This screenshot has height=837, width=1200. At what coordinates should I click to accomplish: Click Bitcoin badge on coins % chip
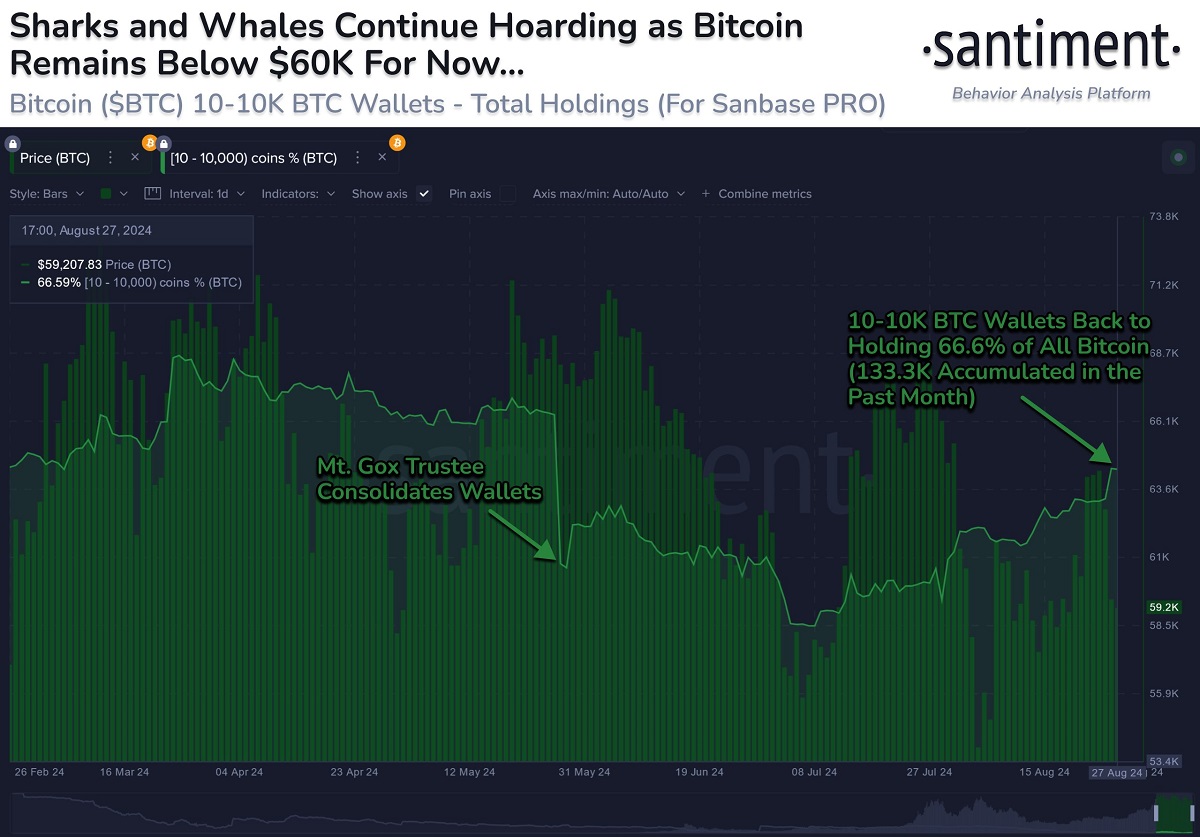[x=396, y=142]
